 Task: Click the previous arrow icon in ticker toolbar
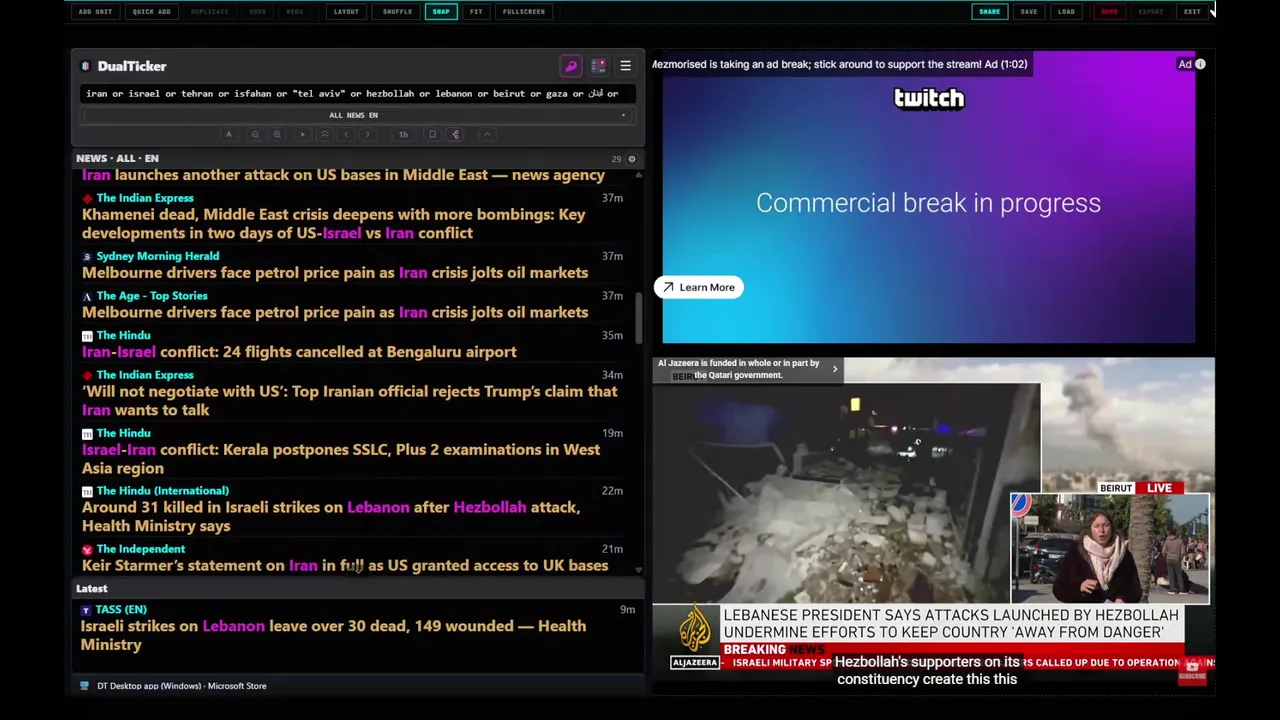pyautogui.click(x=346, y=134)
